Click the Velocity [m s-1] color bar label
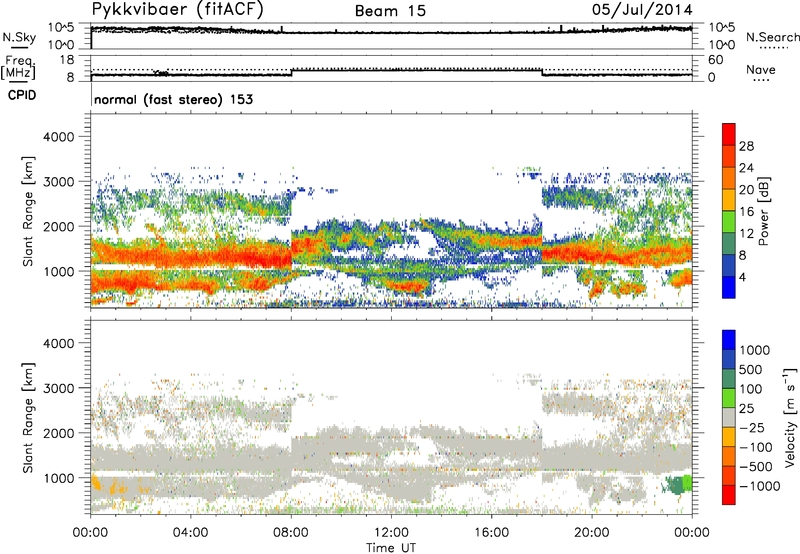This screenshot has width=800, height=554. [x=790, y=417]
